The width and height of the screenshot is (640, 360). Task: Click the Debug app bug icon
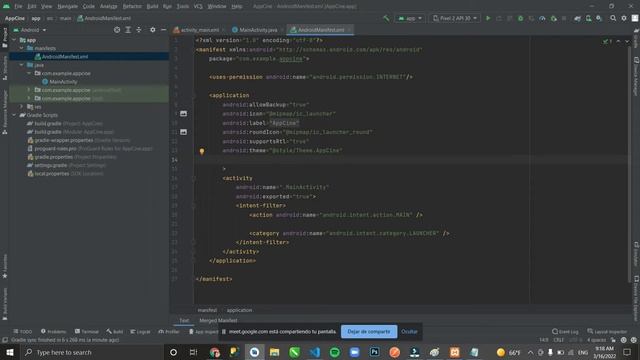(x=520, y=18)
